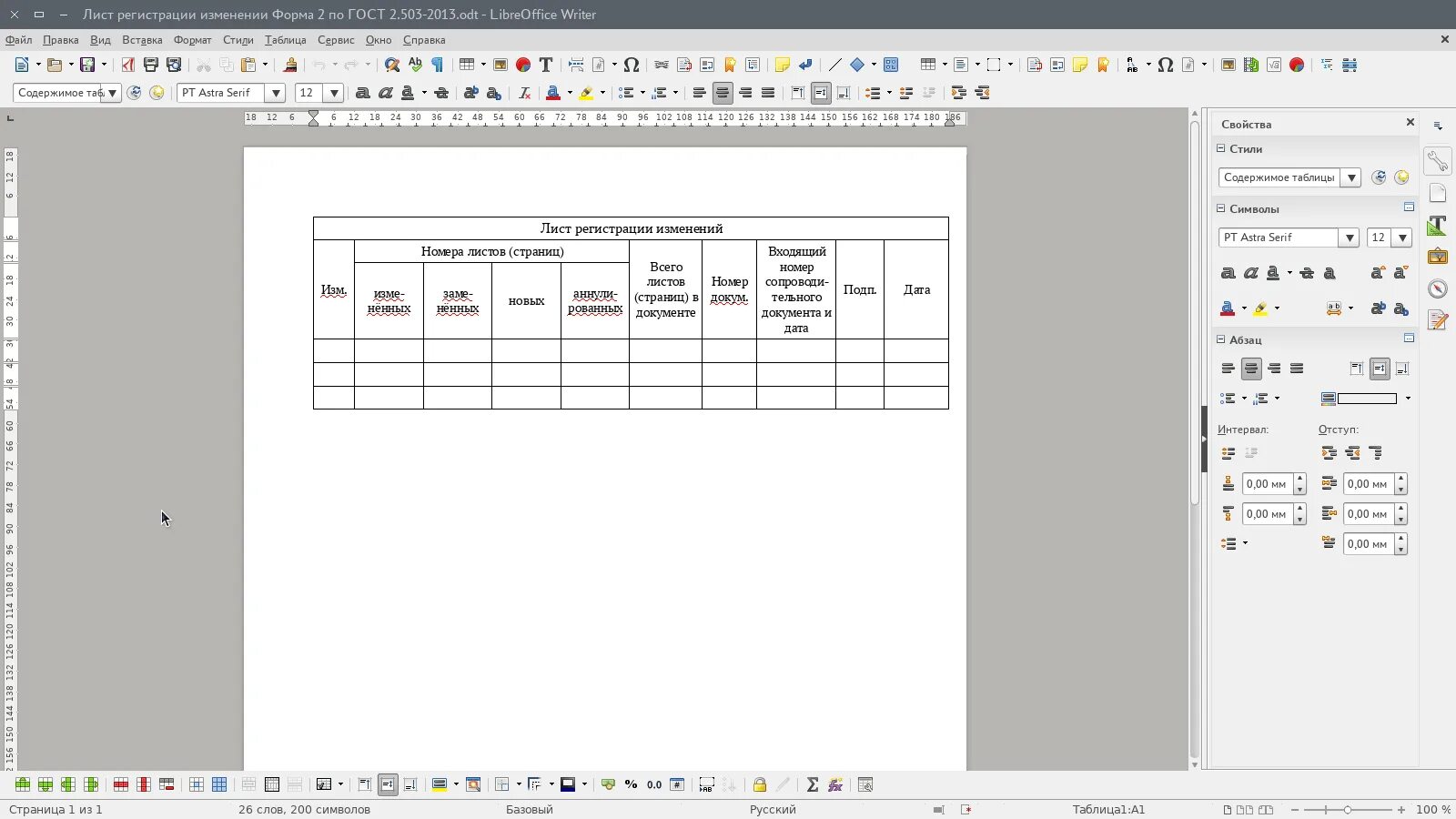
Task: Toggle justified alignment in sidebar
Action: (1297, 369)
